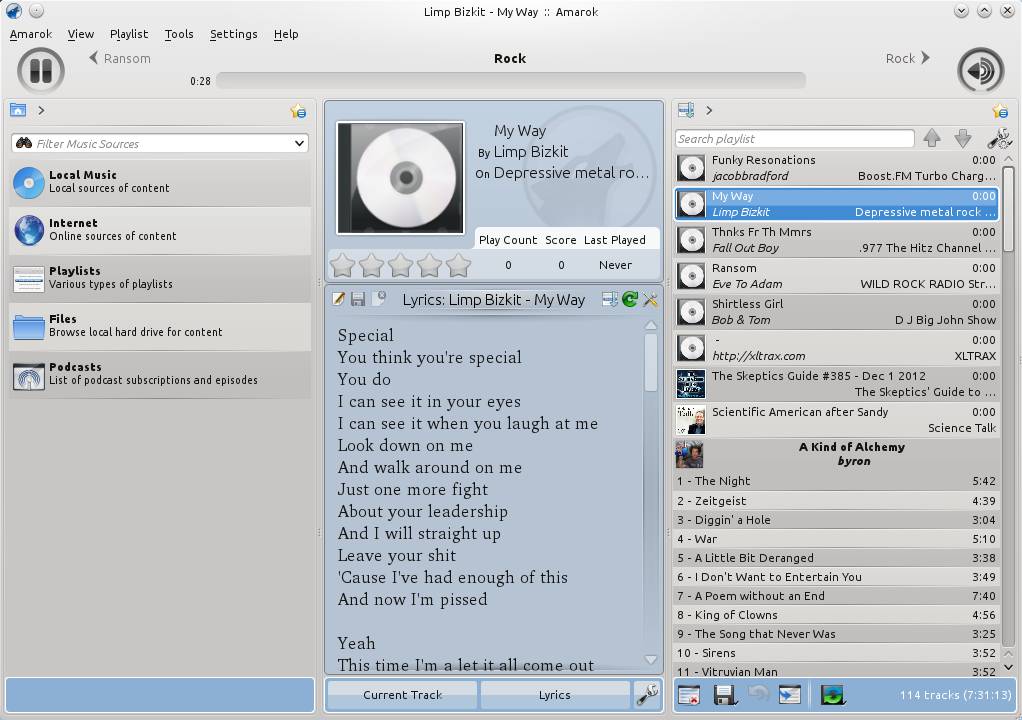Click the track progression mode icon
Viewport: 1022px width, 720px height.
pos(832,695)
